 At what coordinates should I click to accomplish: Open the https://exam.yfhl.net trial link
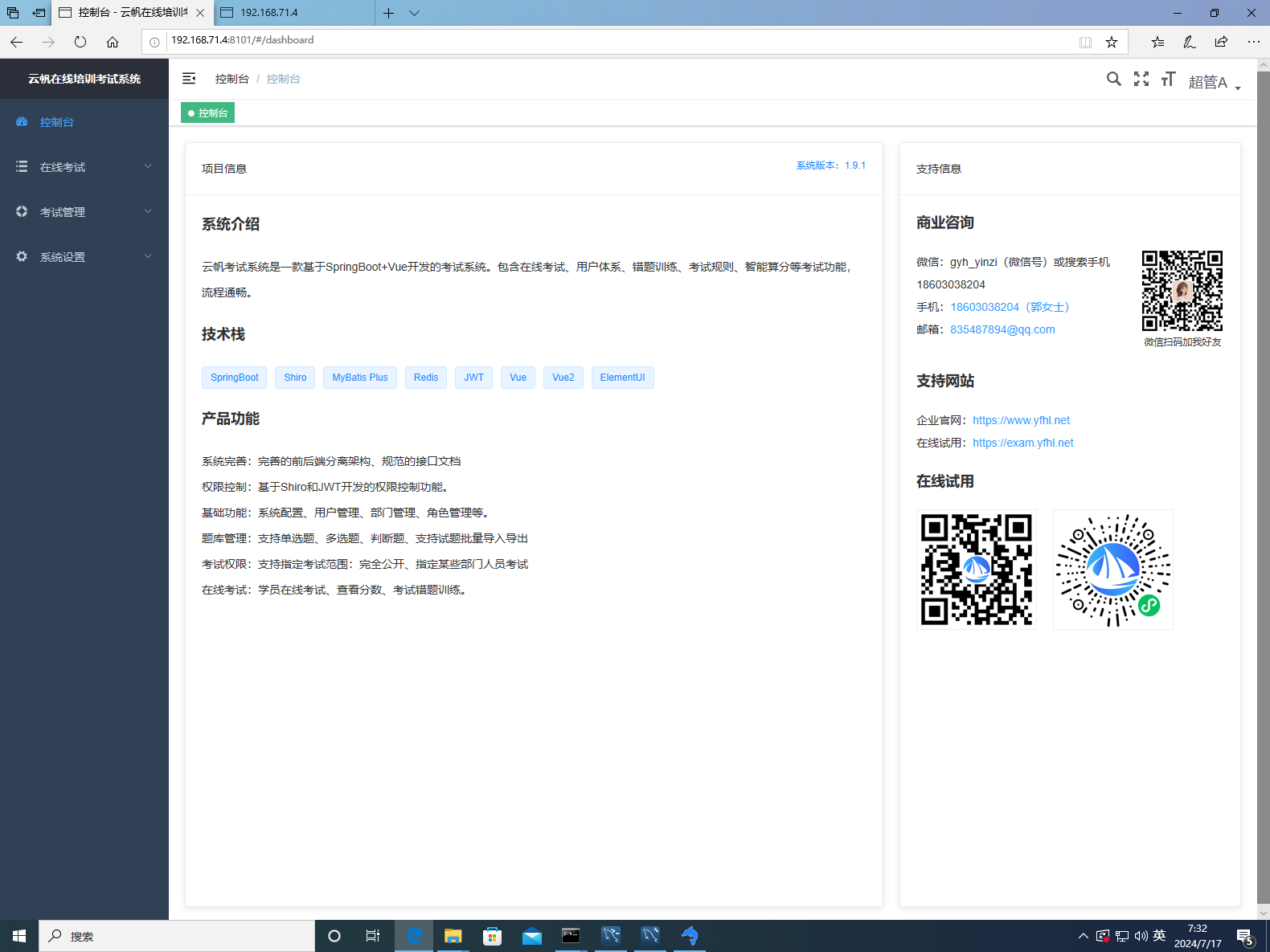1022,443
